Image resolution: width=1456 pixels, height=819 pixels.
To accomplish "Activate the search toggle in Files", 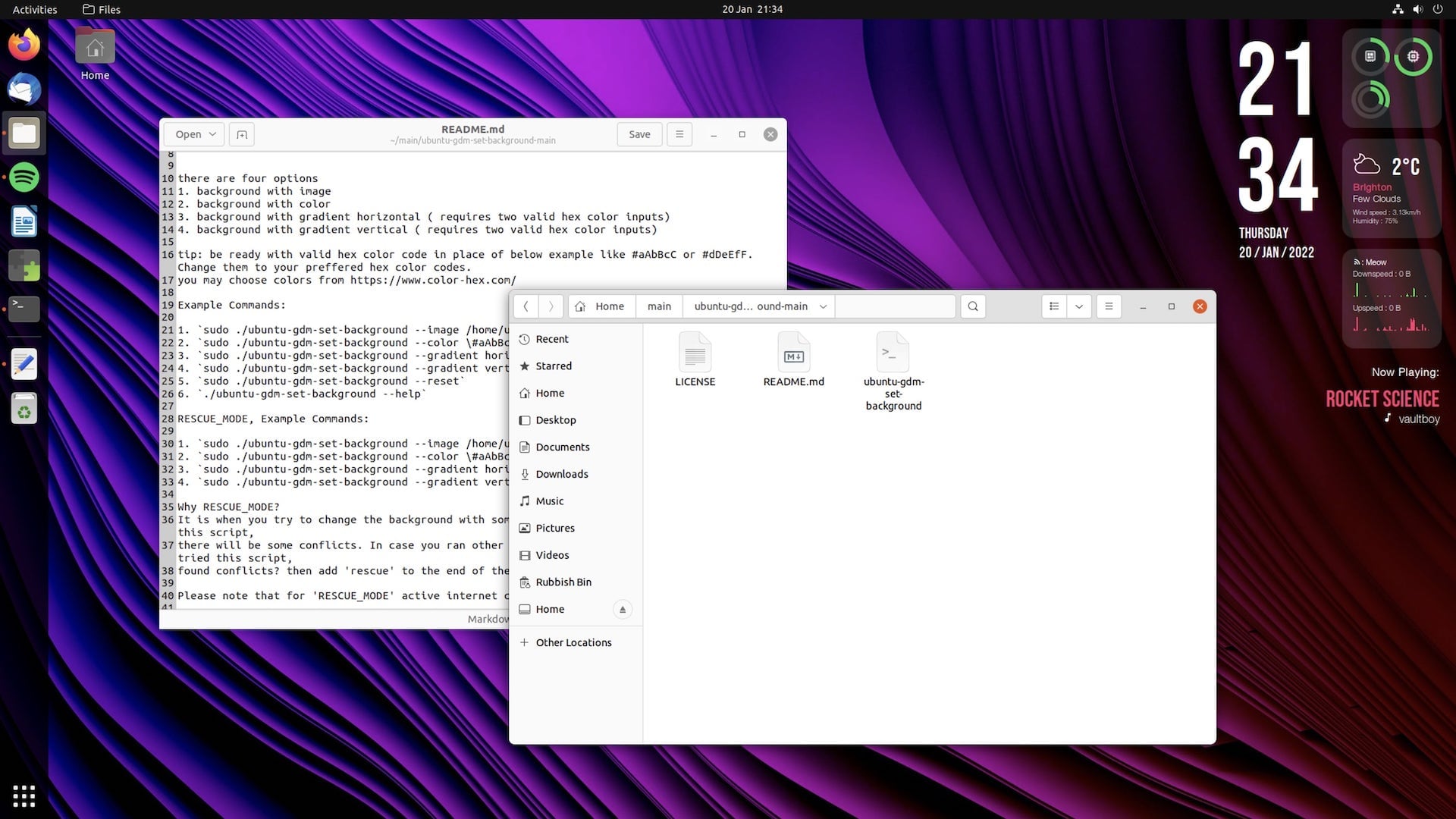I will 973,306.
